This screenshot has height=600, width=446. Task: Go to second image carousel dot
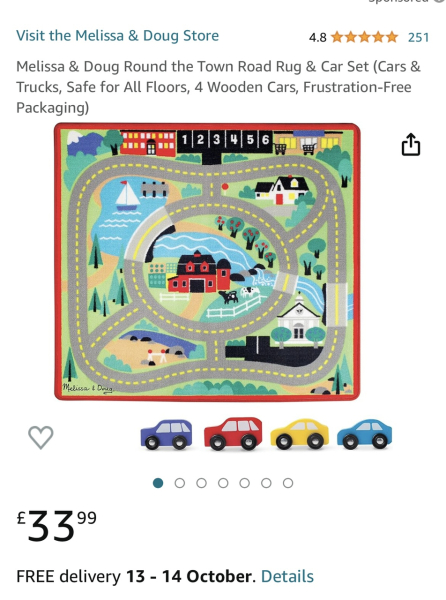coord(180,483)
